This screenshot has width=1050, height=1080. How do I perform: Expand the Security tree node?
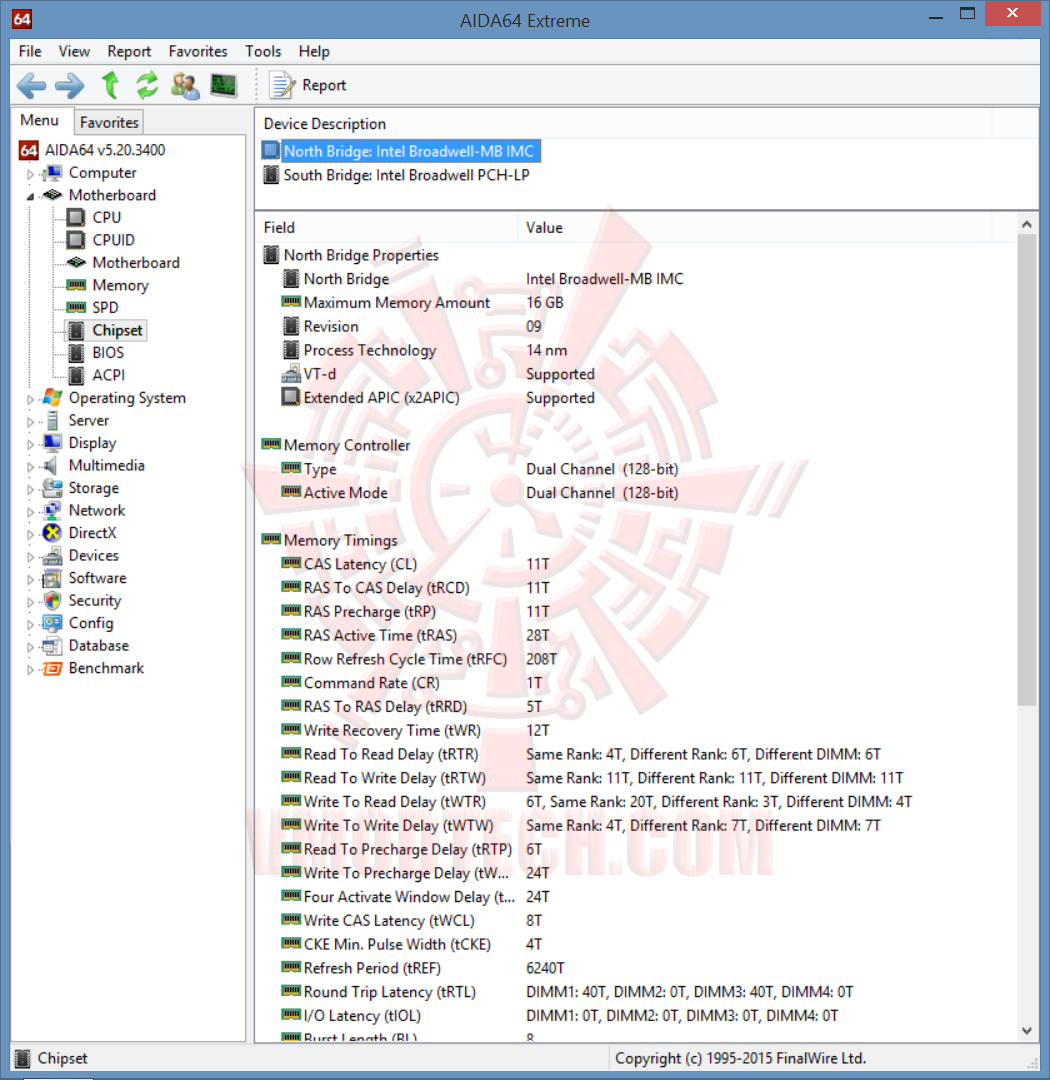pos(30,602)
